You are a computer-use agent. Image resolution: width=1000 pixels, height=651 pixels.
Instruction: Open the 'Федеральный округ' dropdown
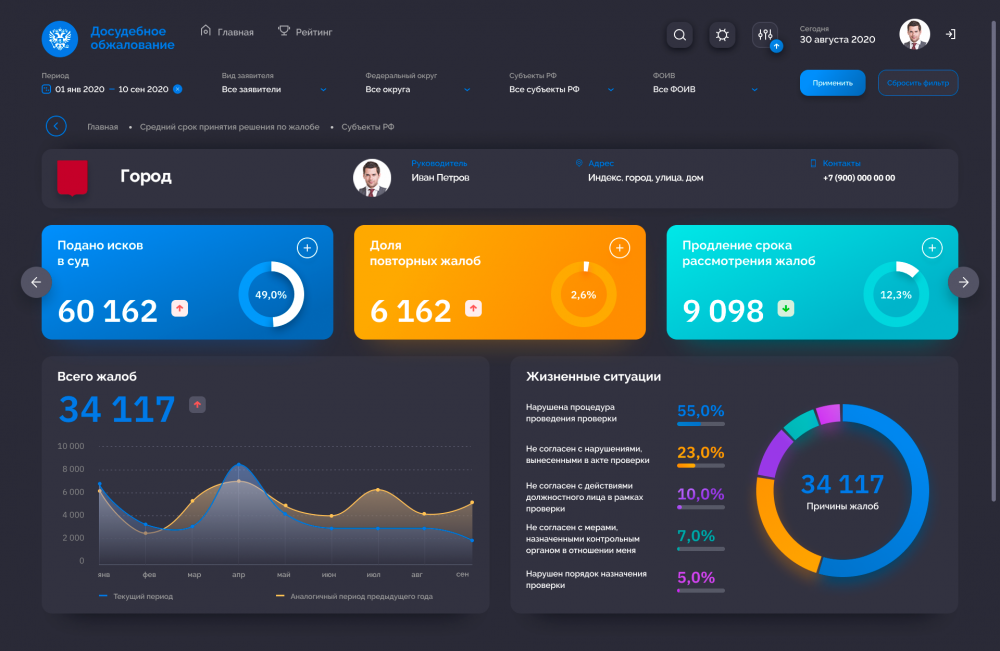[x=417, y=89]
